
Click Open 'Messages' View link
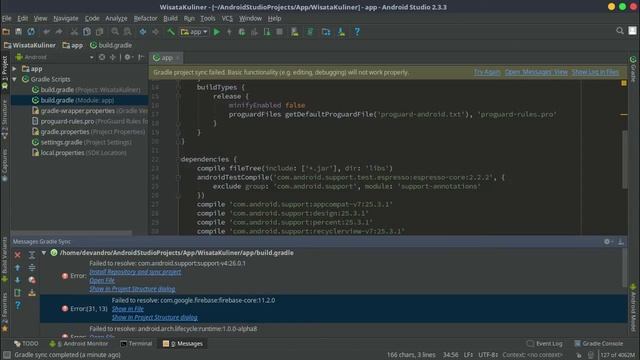point(536,72)
